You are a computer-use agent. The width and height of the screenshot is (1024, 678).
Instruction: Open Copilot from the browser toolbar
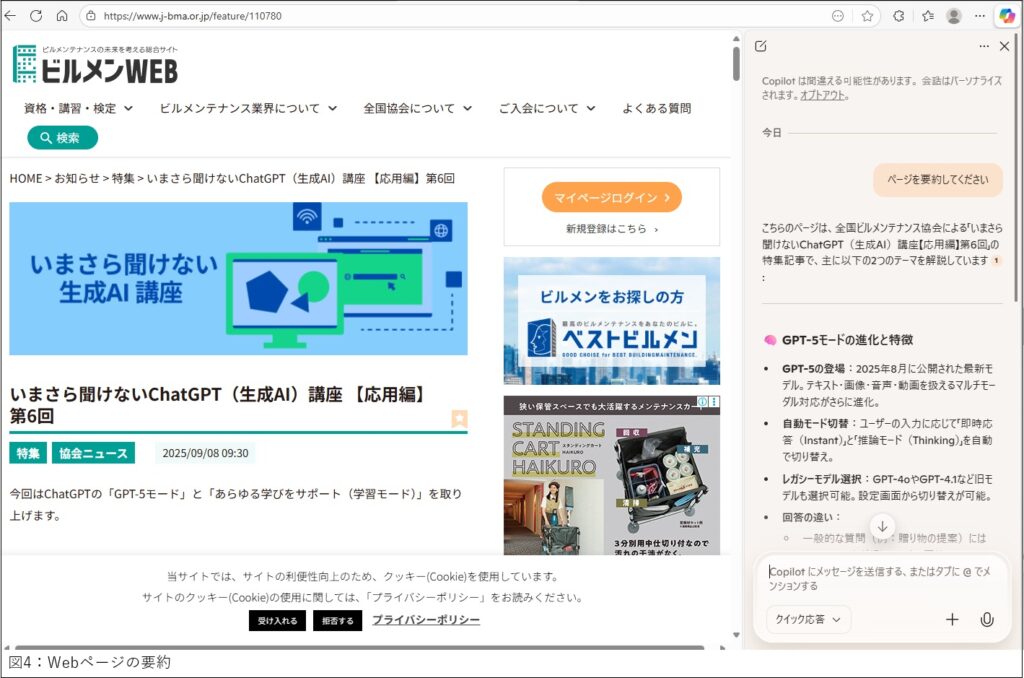coord(1008,16)
